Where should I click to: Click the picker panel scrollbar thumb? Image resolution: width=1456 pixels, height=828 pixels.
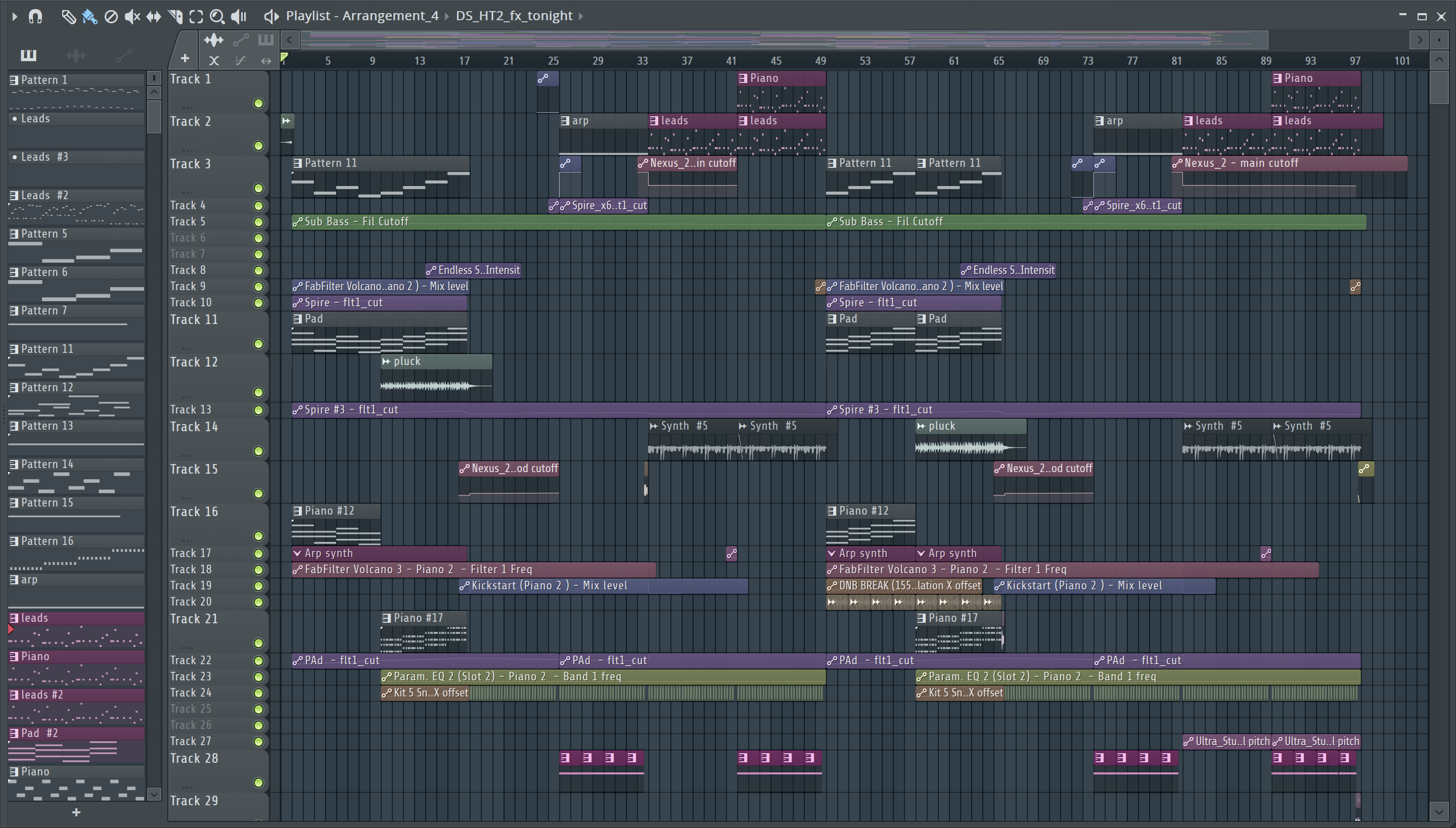tap(154, 117)
